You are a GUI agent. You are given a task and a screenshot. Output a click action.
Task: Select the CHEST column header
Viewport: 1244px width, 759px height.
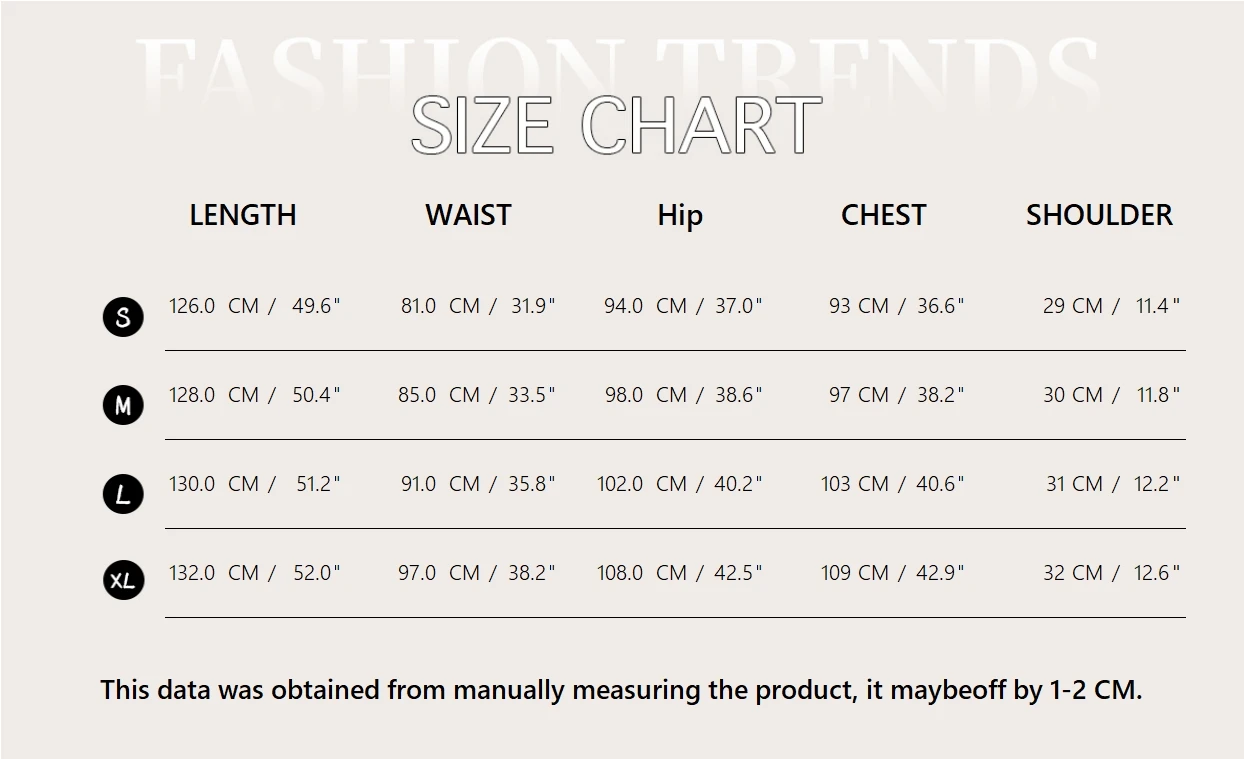(884, 215)
